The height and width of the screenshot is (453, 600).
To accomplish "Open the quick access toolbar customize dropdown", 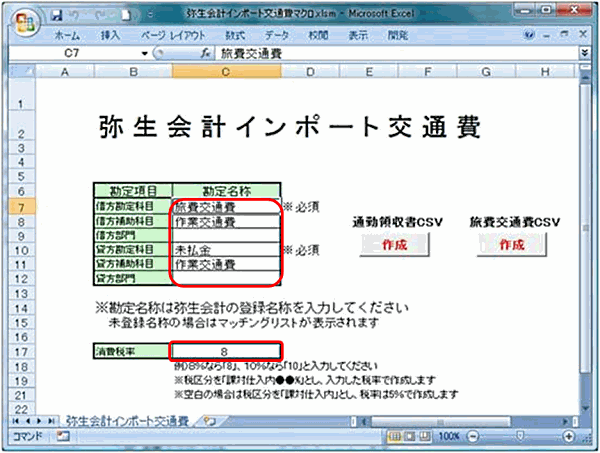I will 150,15.
